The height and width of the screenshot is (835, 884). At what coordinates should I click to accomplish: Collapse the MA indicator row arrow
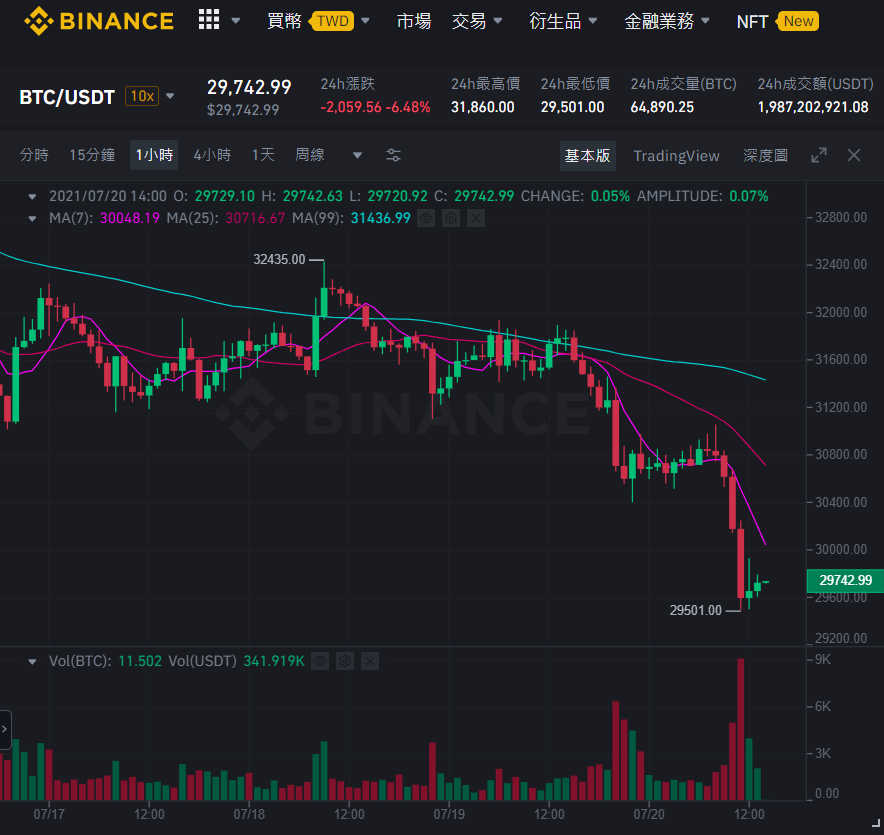click(x=32, y=219)
